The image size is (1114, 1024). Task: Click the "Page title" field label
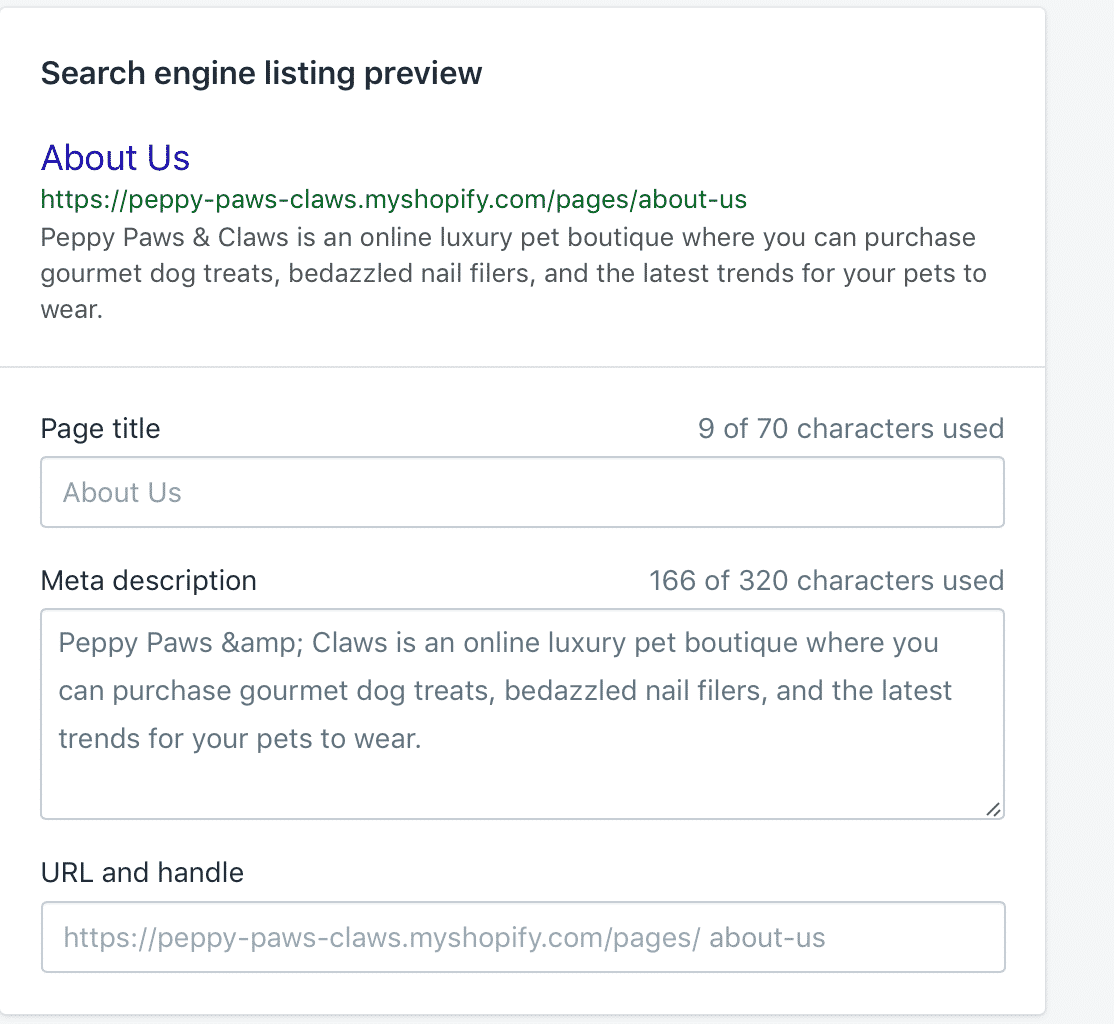100,429
